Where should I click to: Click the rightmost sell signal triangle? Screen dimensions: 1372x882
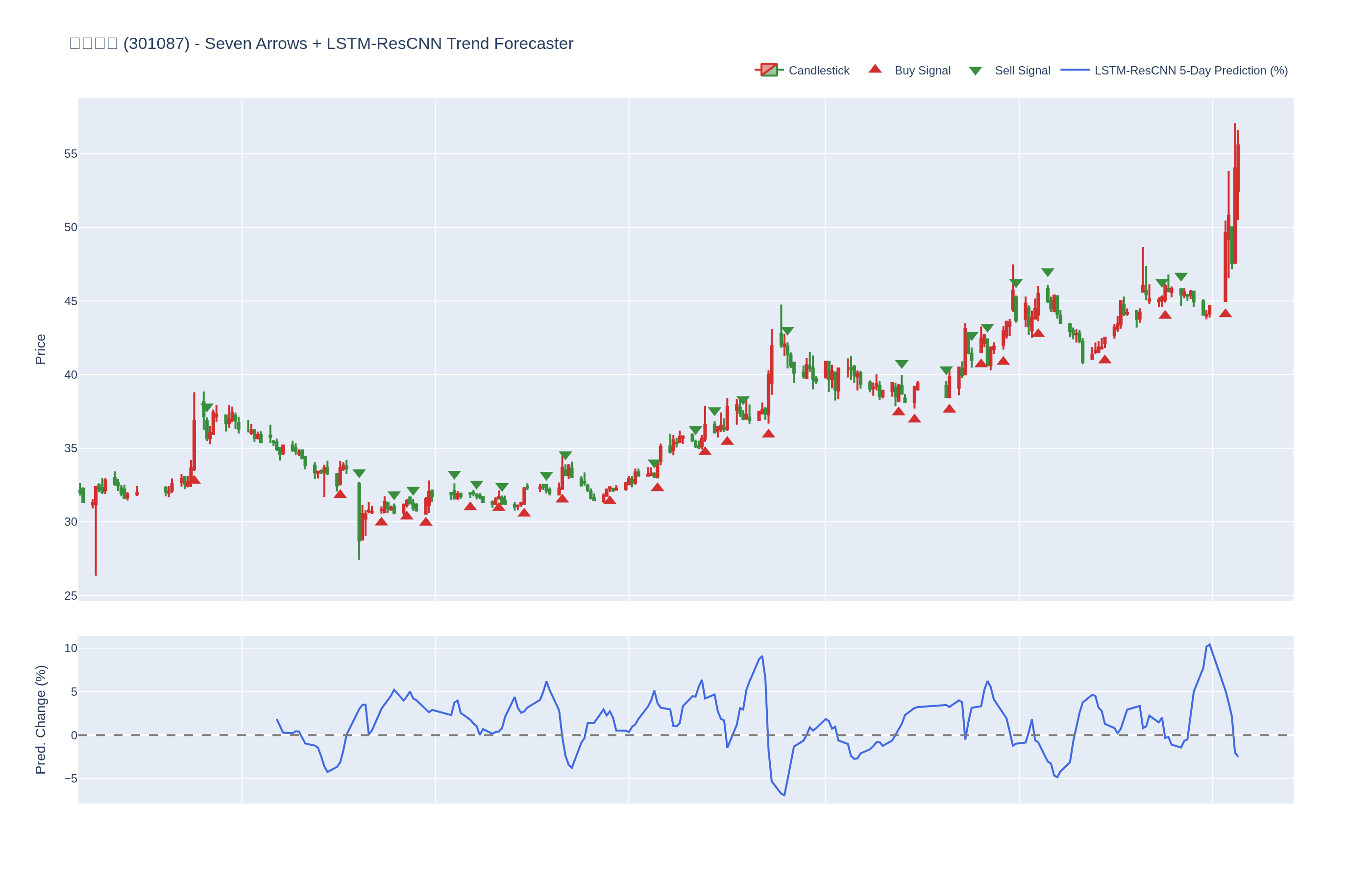[1181, 277]
